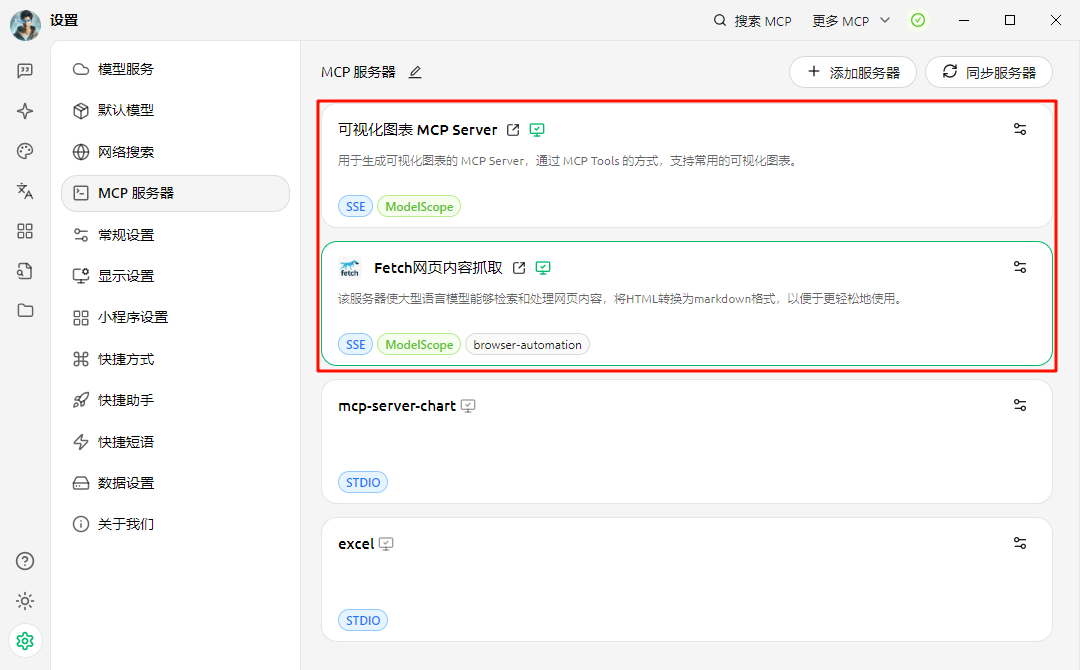This screenshot has height=670, width=1080.
Task: Open the knowledge base icon in the sidebar
Action: pyautogui.click(x=24, y=271)
